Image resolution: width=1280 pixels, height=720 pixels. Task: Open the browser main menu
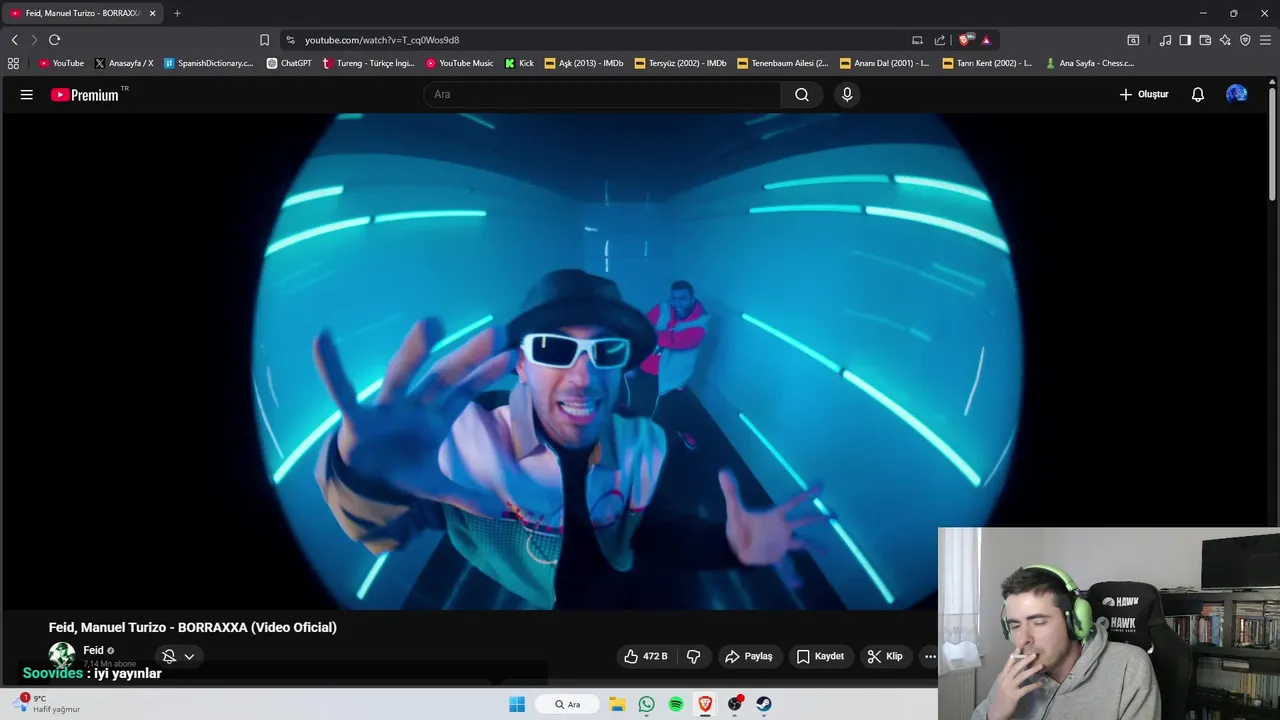click(1265, 40)
